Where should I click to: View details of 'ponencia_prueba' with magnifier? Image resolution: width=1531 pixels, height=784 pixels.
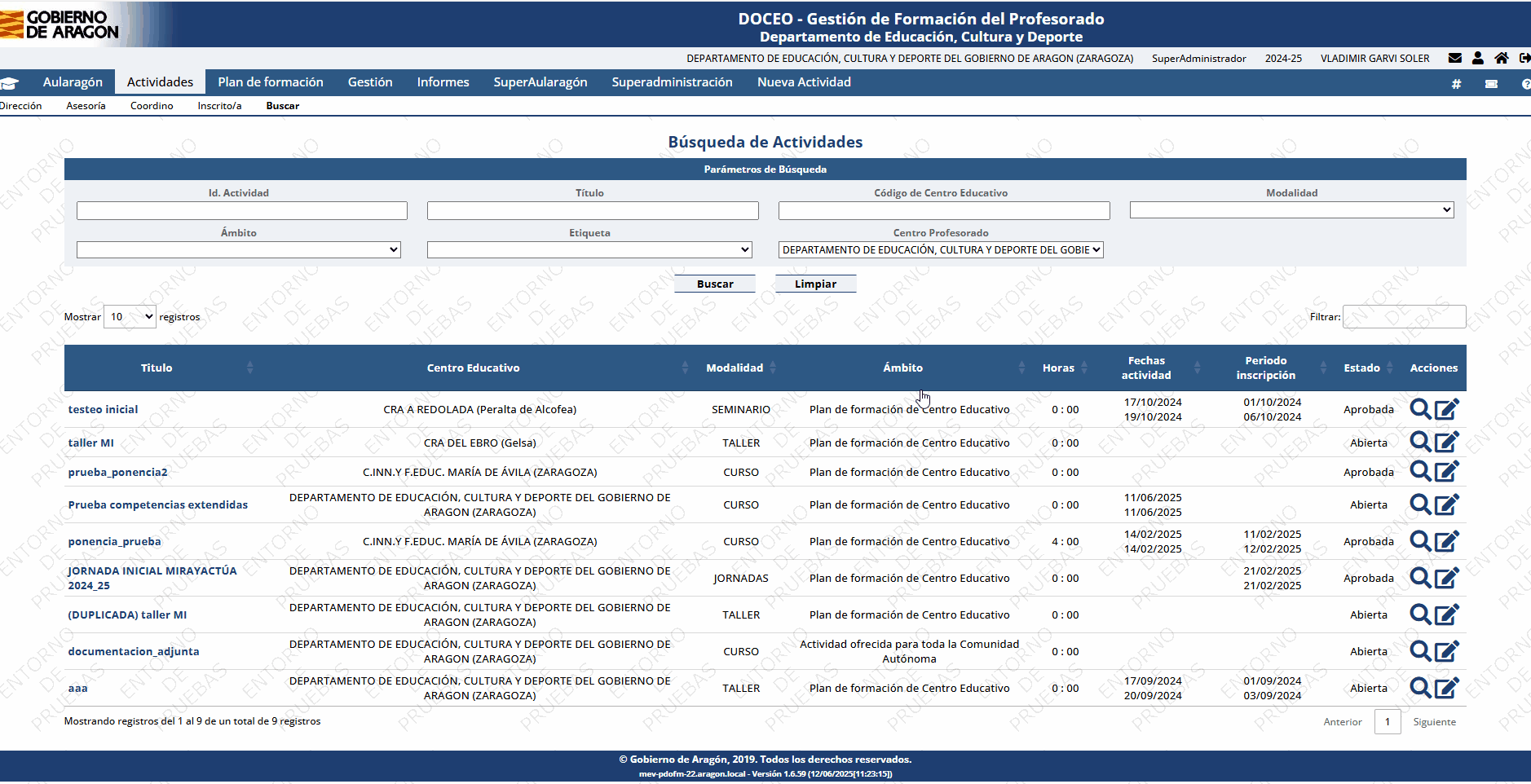coord(1420,541)
